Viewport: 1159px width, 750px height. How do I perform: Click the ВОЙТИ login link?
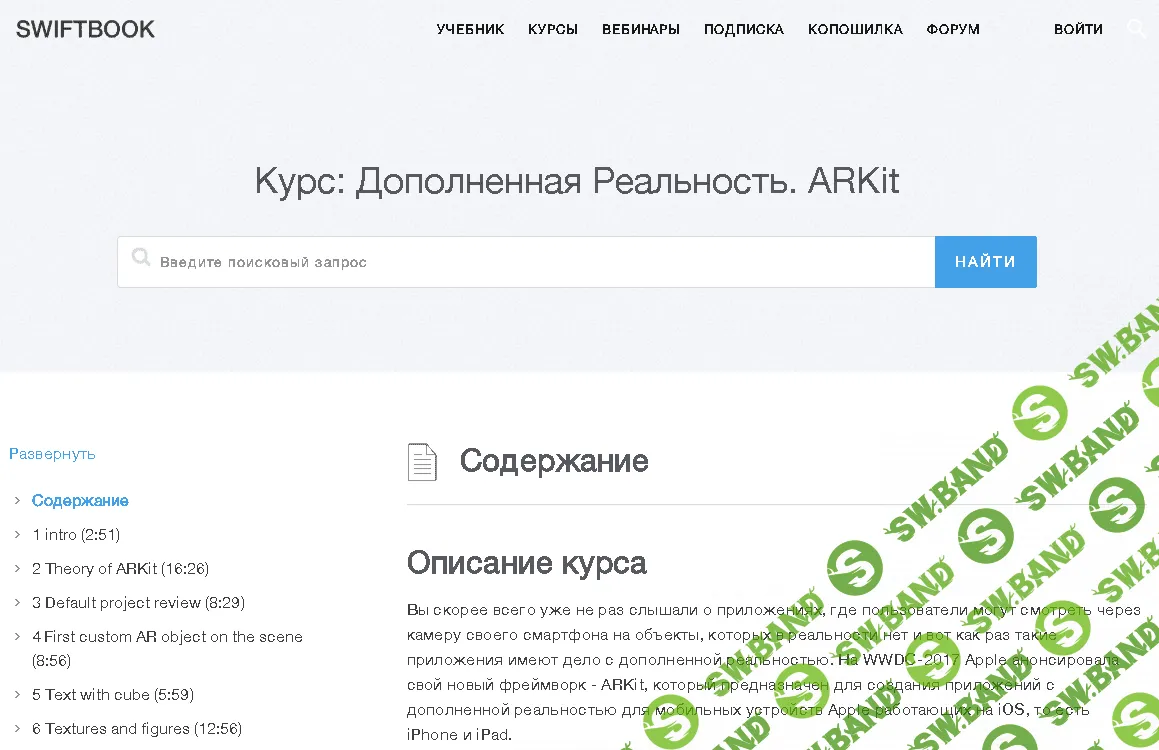1078,29
